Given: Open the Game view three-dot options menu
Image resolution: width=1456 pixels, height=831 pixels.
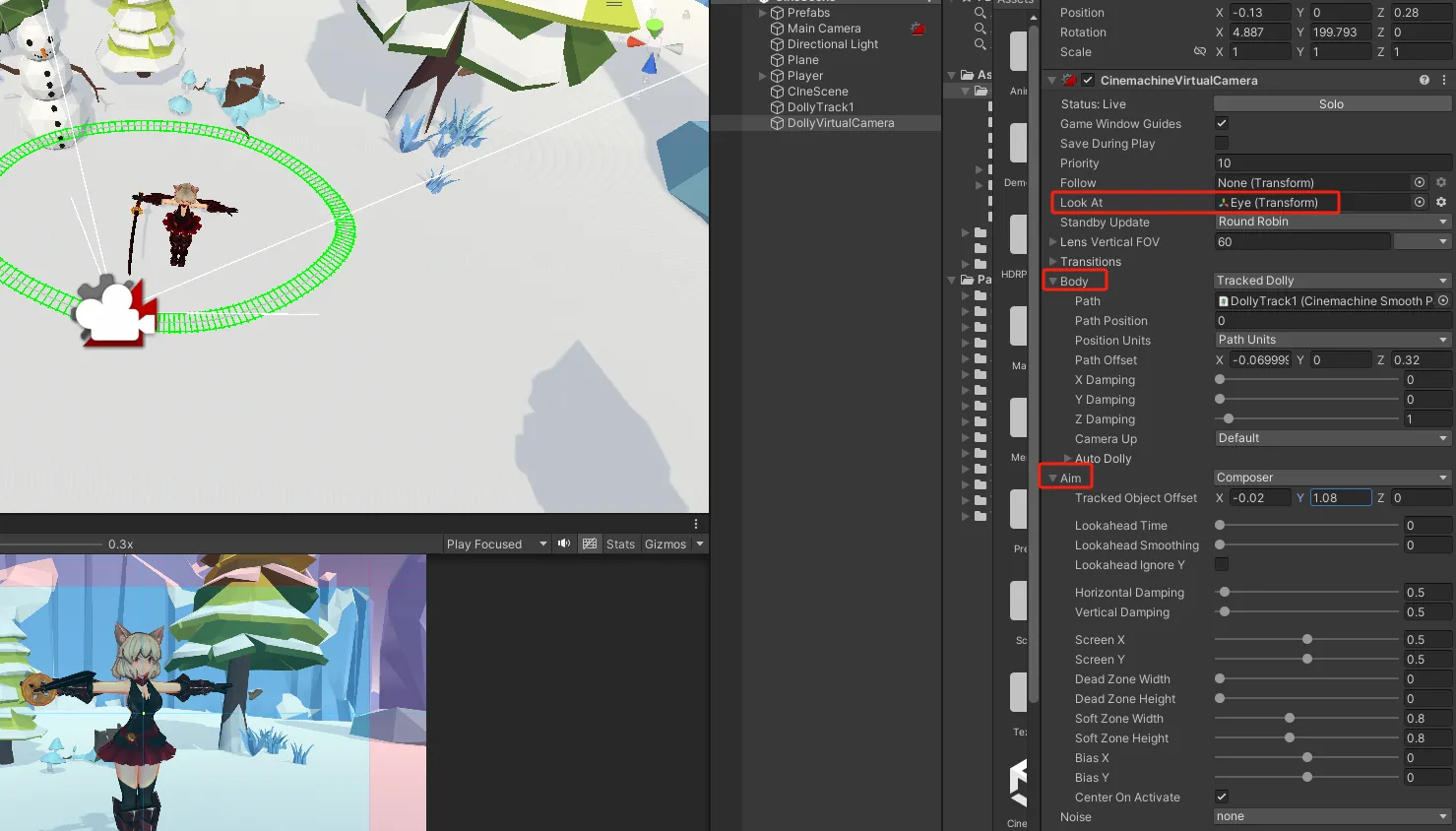Looking at the screenshot, I should coord(696,524).
